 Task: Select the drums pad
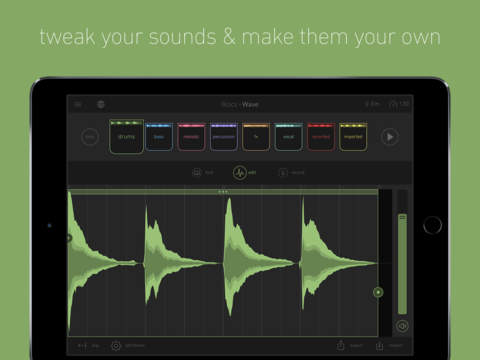point(127,136)
